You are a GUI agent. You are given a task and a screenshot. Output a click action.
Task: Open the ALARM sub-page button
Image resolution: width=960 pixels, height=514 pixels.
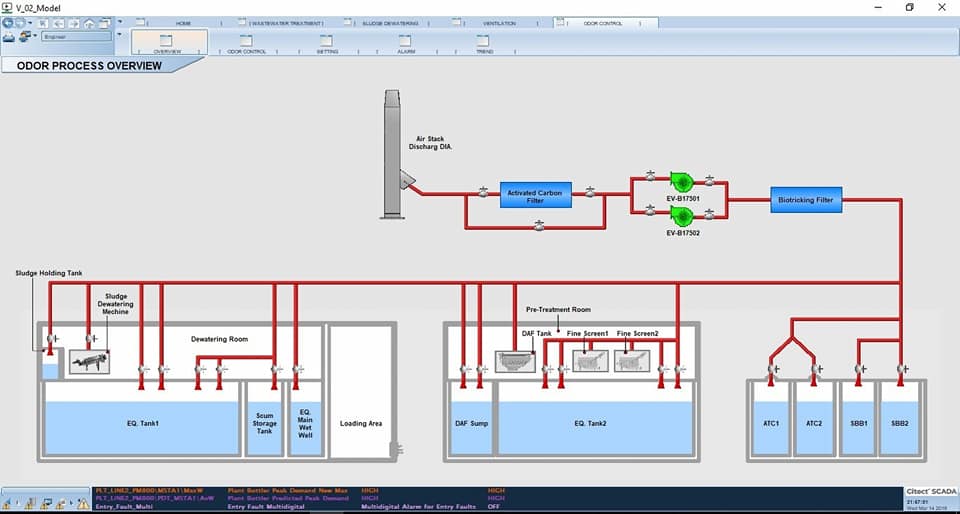[405, 43]
